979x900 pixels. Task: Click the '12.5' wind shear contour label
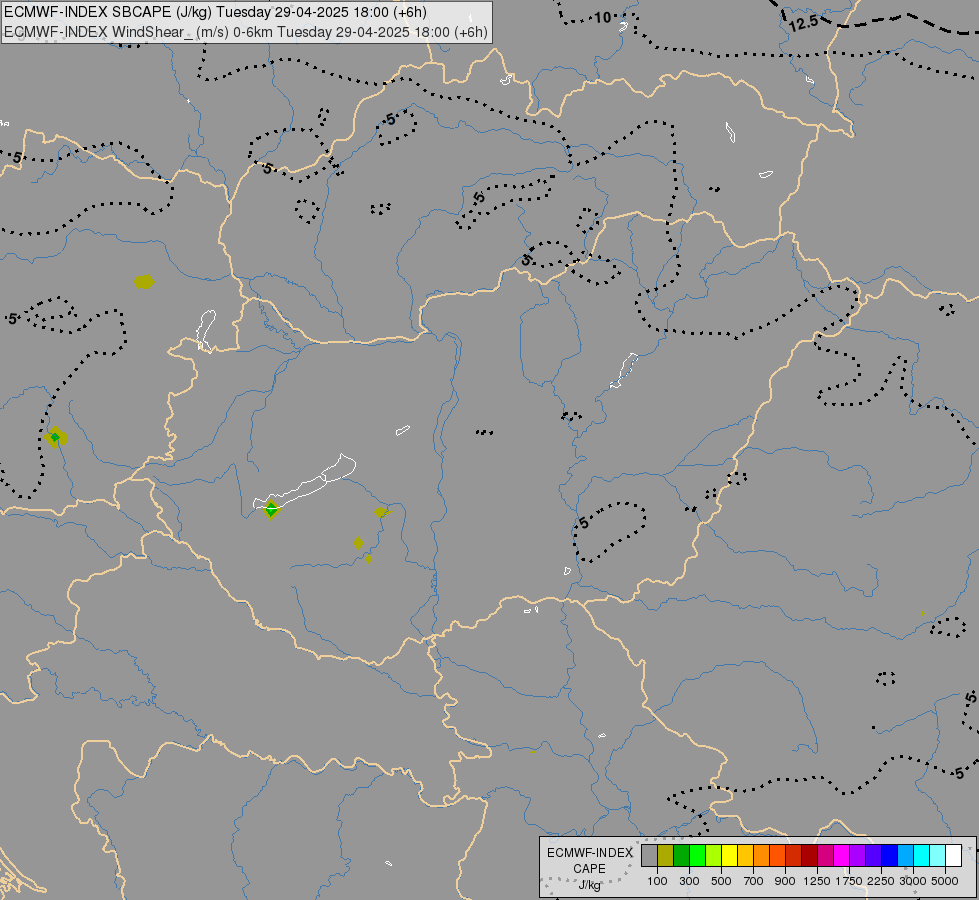click(x=803, y=24)
